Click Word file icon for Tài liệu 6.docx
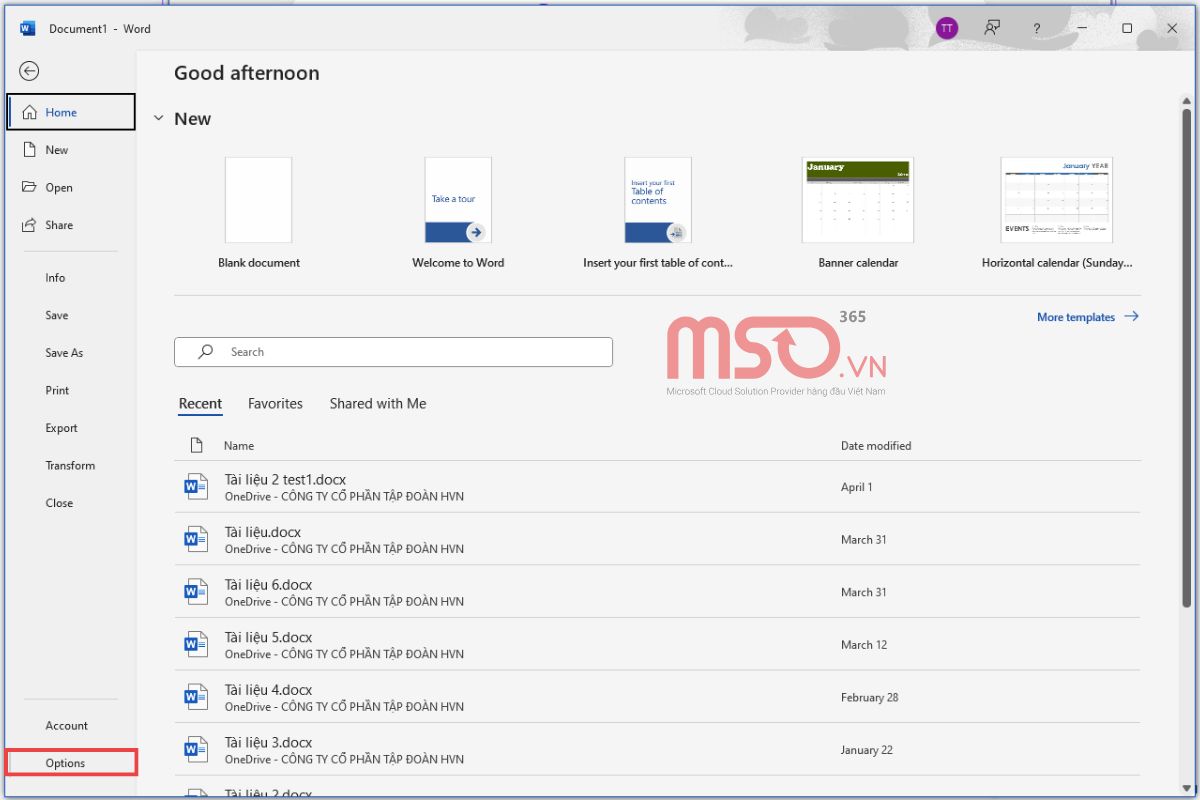Screen dimensions: 1200x800 [197, 592]
